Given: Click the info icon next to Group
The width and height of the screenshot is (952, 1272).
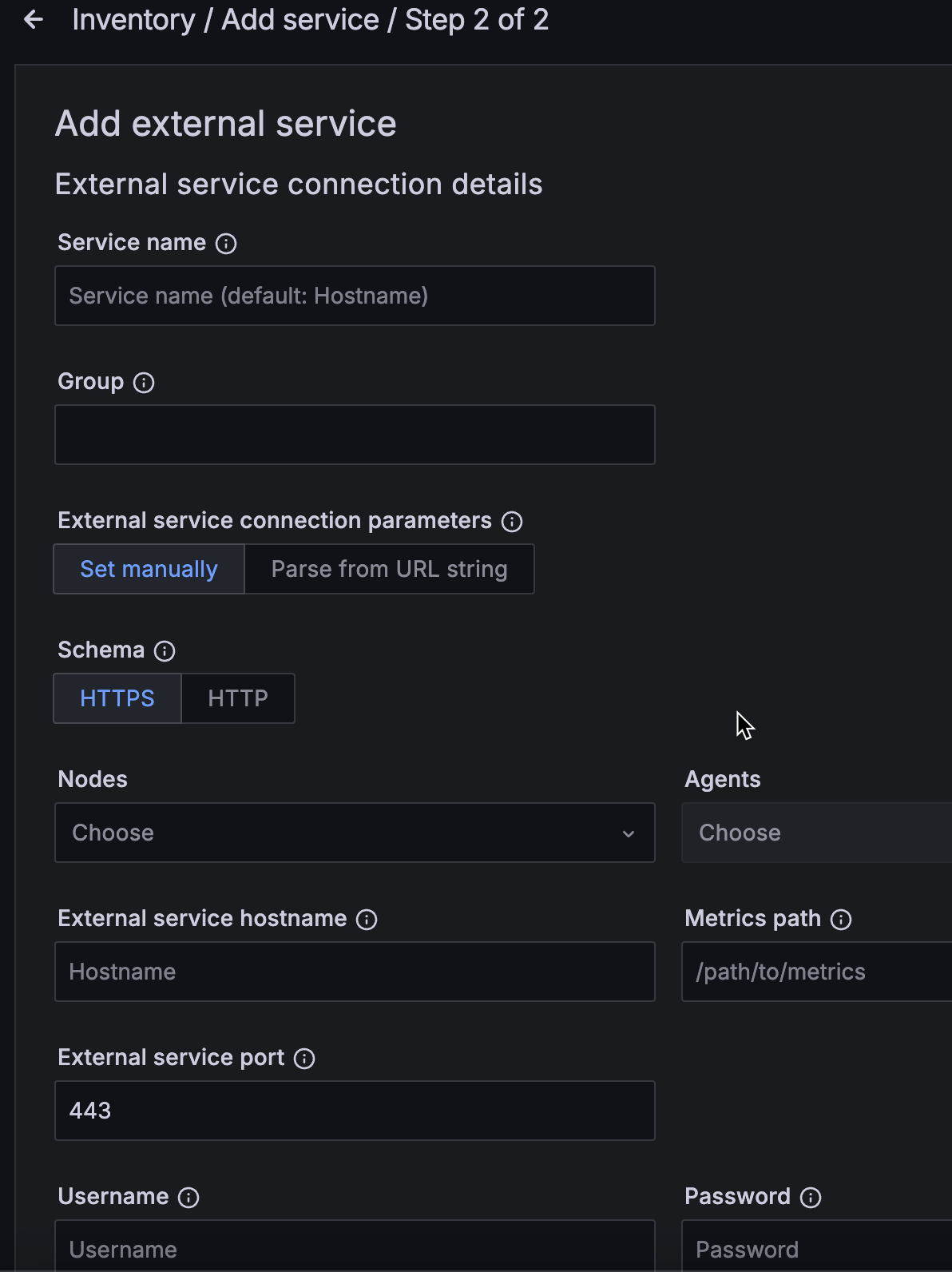Looking at the screenshot, I should (144, 383).
